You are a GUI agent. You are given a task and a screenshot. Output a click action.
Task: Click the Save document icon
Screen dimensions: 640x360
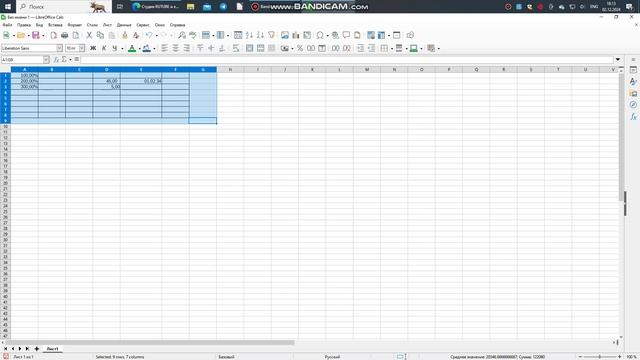click(36, 36)
